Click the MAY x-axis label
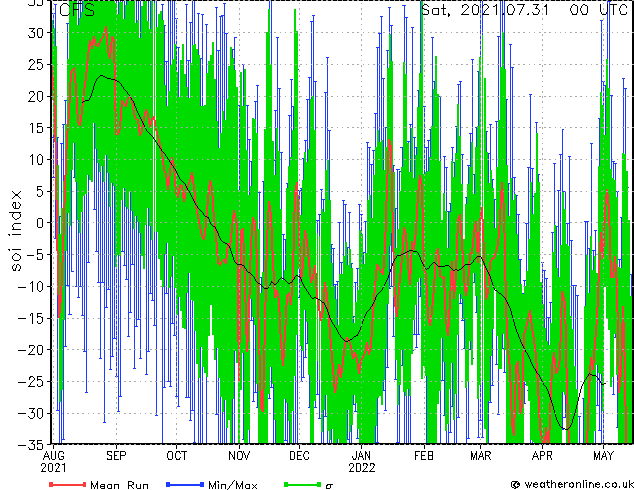 pos(603,456)
